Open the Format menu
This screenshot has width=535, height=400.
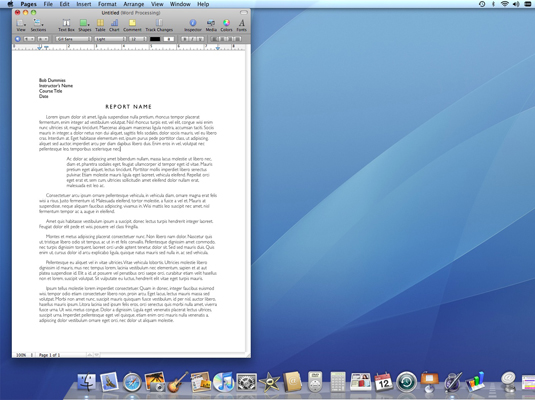(x=107, y=4)
